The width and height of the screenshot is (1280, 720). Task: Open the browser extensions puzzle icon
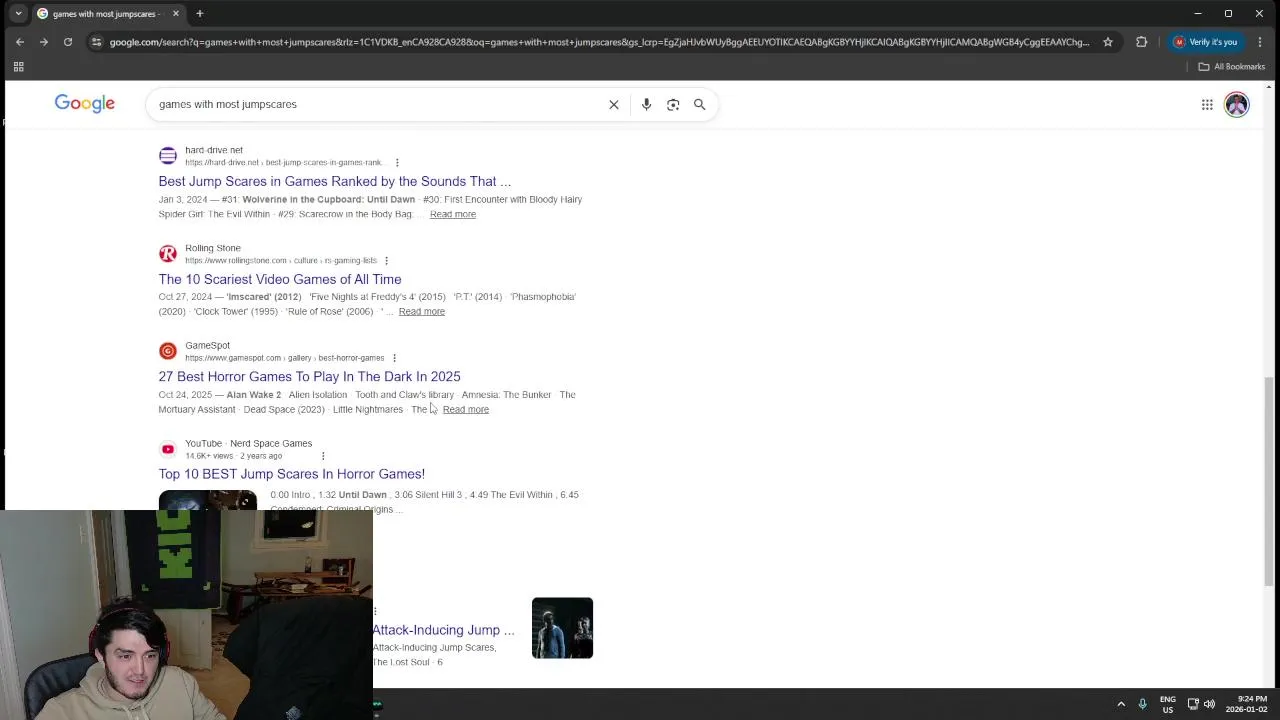coord(1141,42)
